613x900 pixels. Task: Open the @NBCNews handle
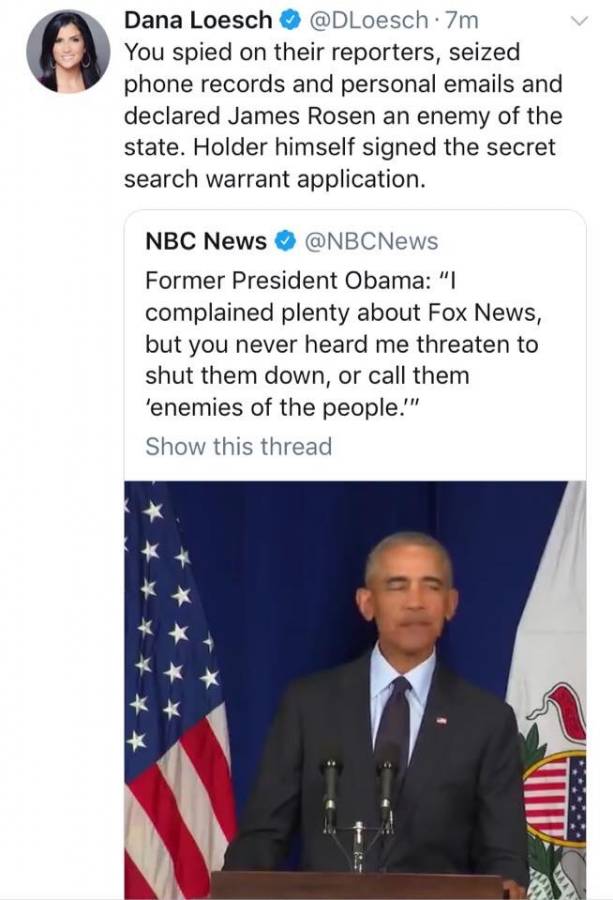click(x=371, y=241)
